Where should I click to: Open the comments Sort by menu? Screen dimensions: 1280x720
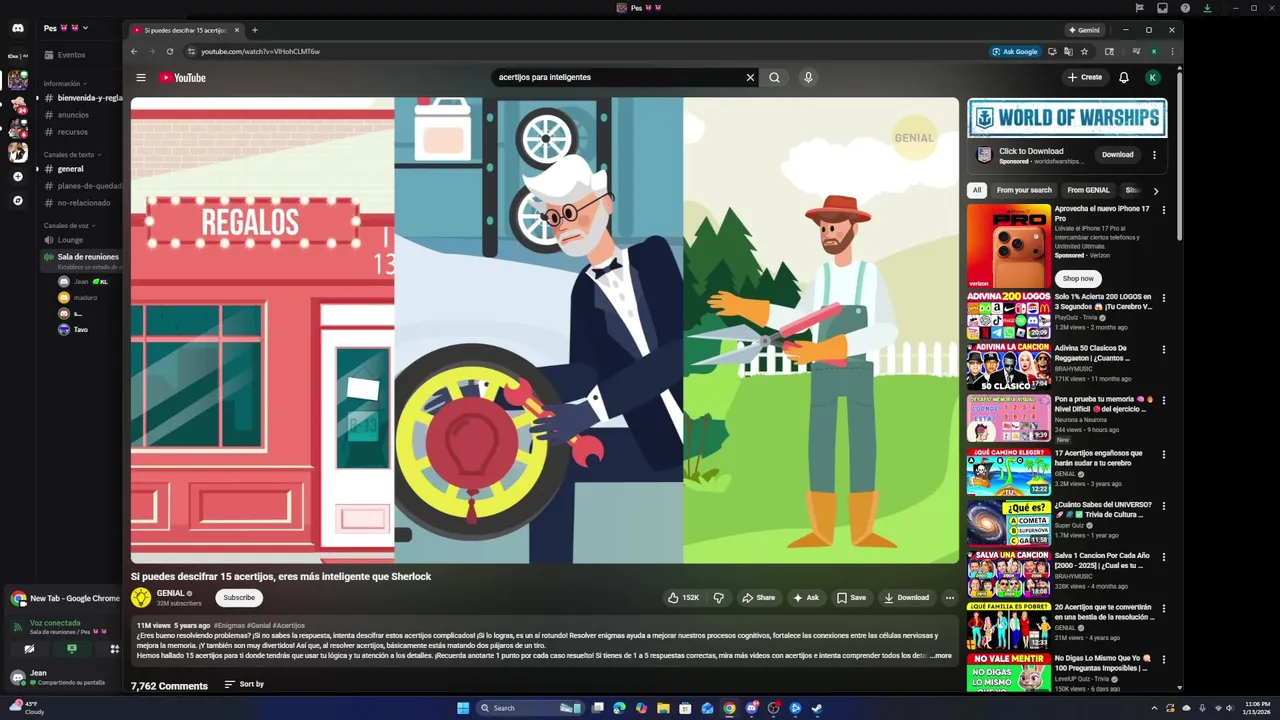pyautogui.click(x=244, y=684)
